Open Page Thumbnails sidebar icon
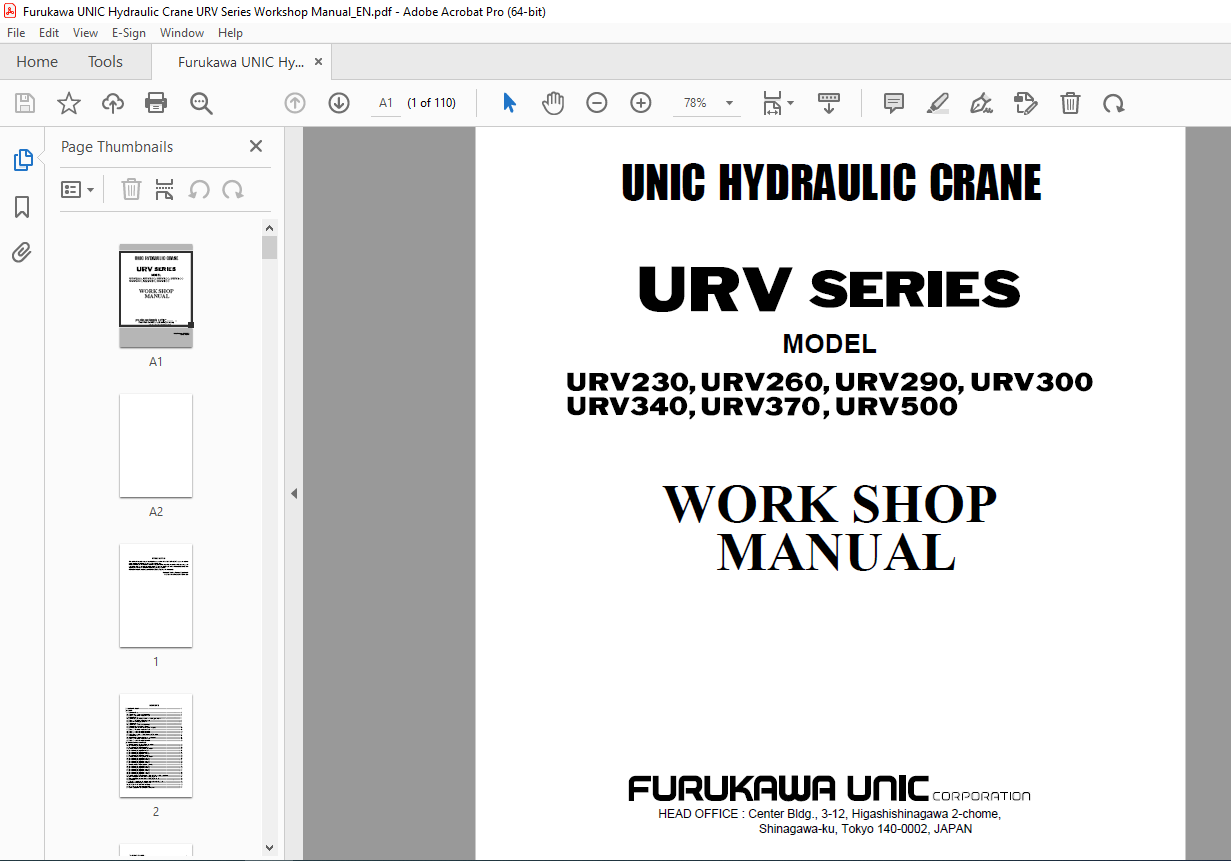Screen dimensions: 1231x861 22,159
